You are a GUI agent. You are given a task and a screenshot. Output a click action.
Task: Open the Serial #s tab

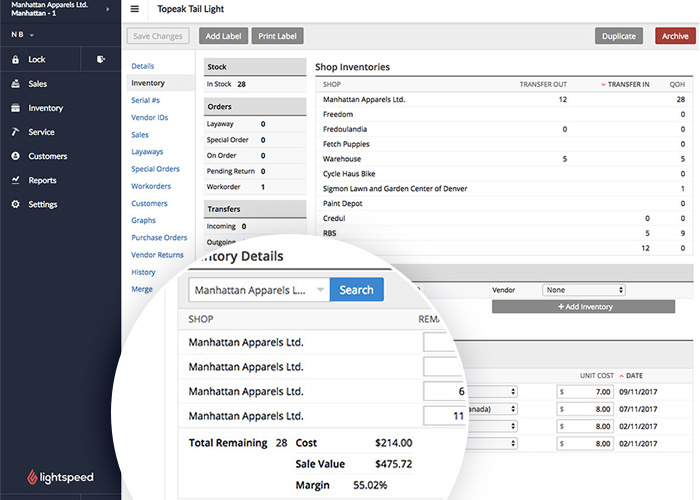[146, 100]
